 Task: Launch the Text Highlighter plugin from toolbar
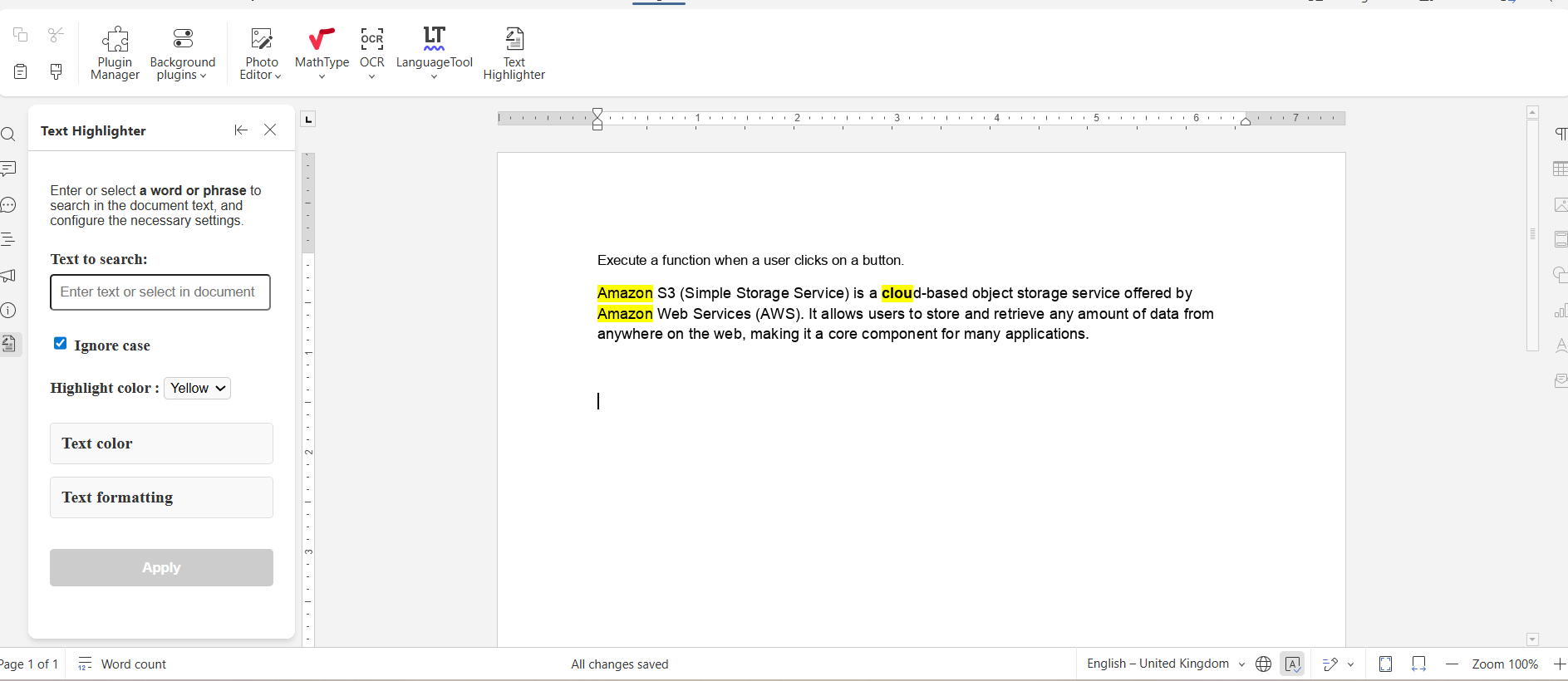click(514, 53)
